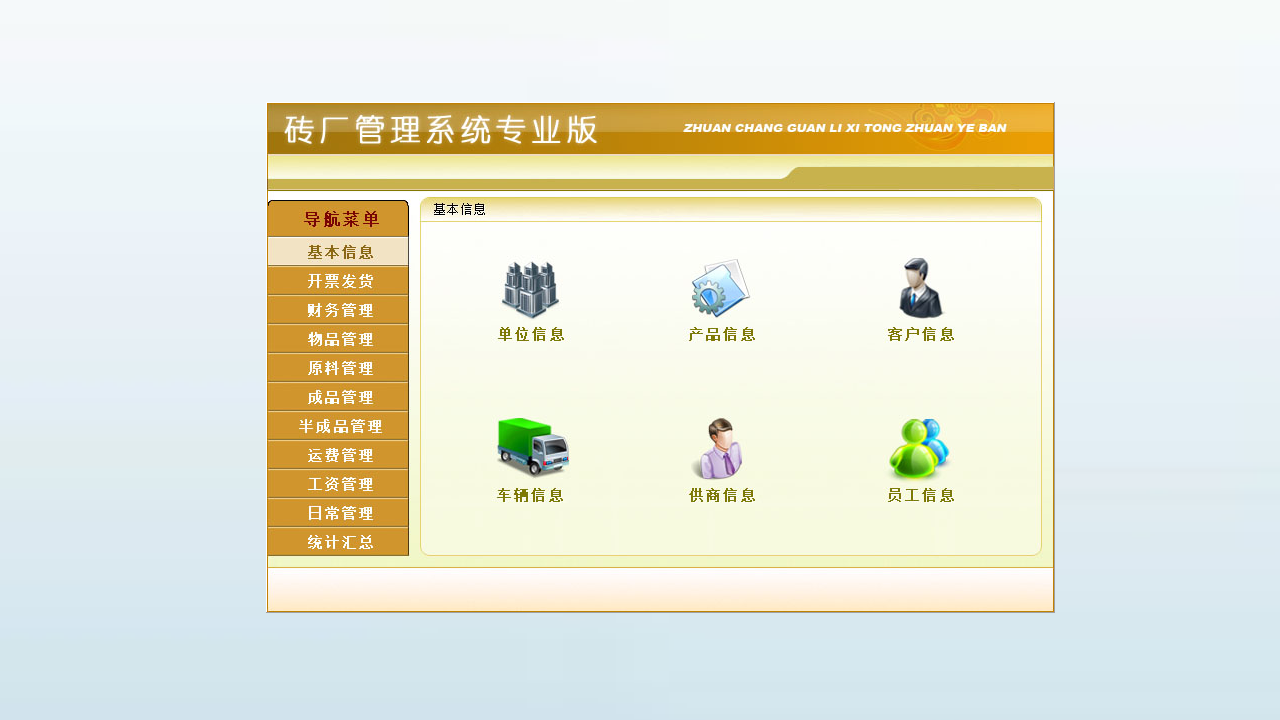
Task: Click the factory building icon in the panel
Action: coord(530,288)
